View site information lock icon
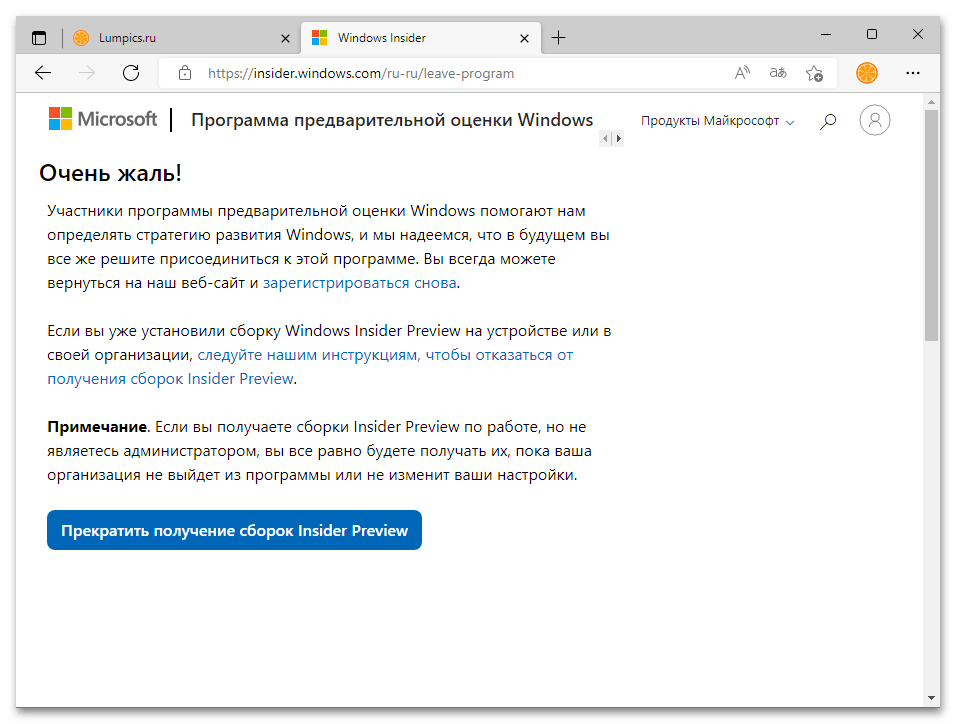This screenshot has height=724, width=956. (x=185, y=73)
